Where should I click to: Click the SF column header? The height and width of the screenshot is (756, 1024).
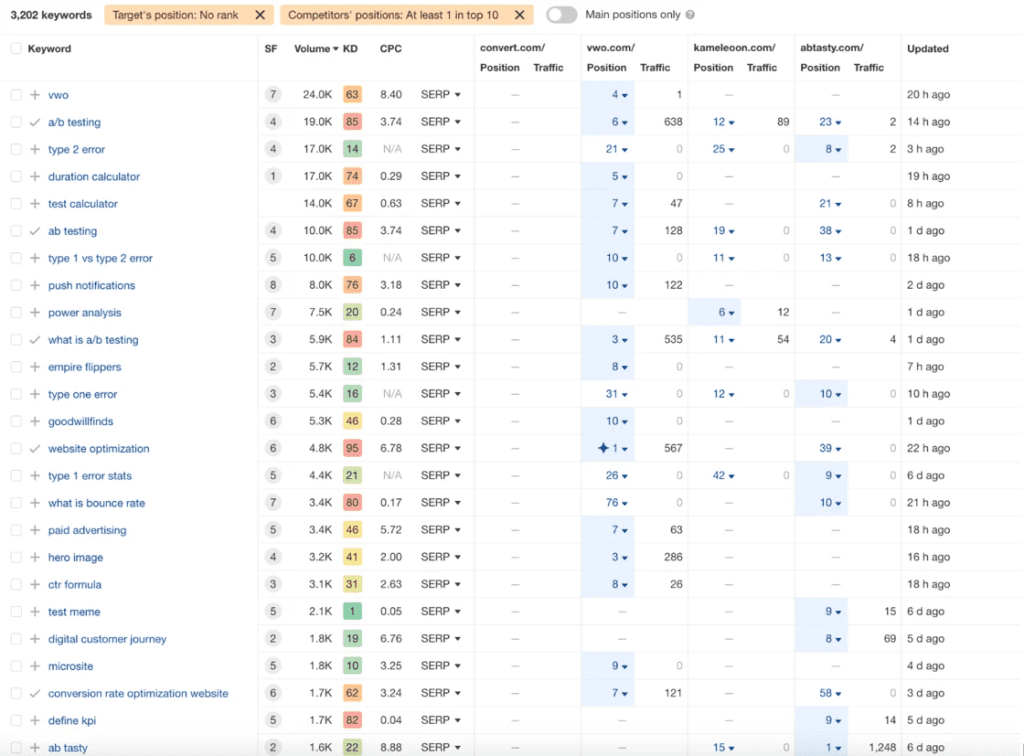(271, 48)
